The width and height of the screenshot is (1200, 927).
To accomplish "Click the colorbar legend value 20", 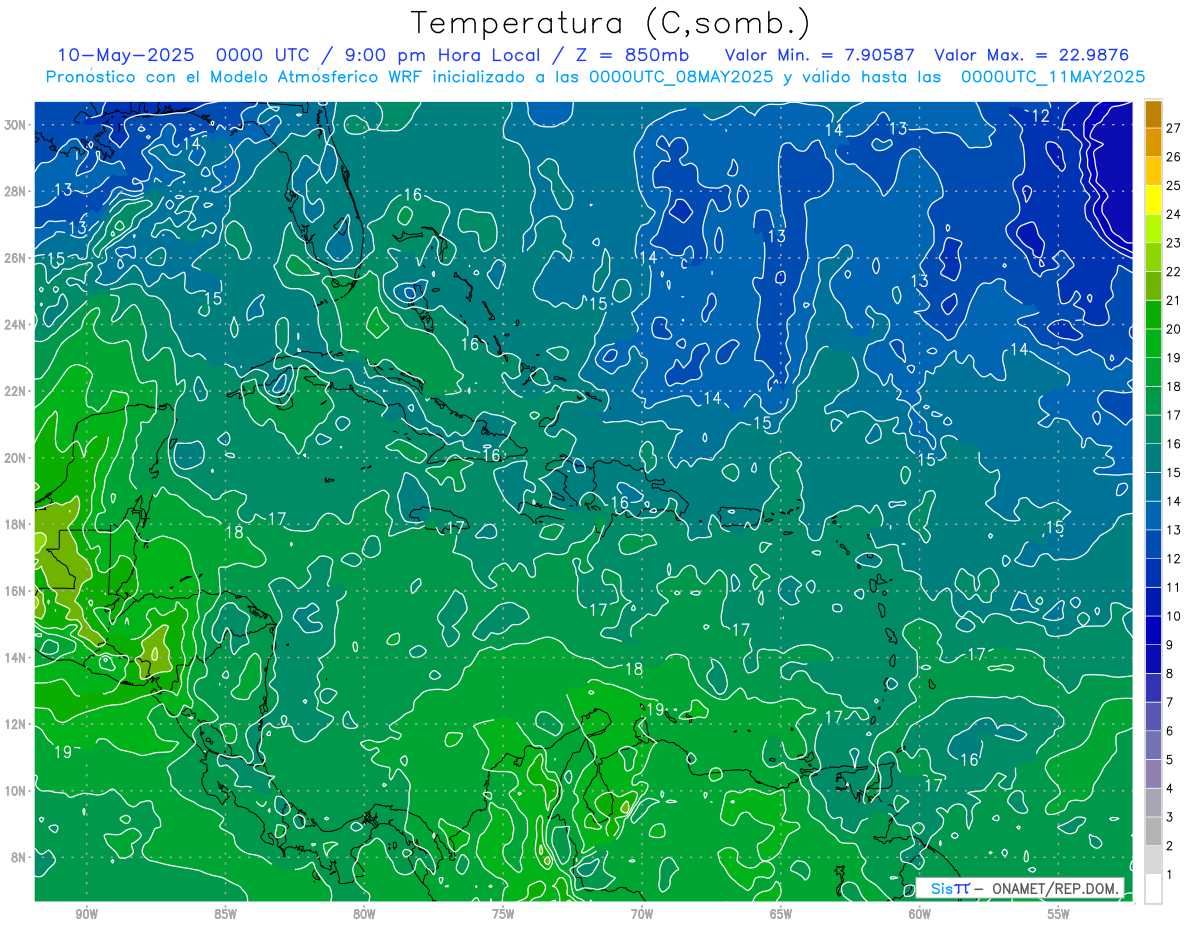I will click(x=1174, y=329).
